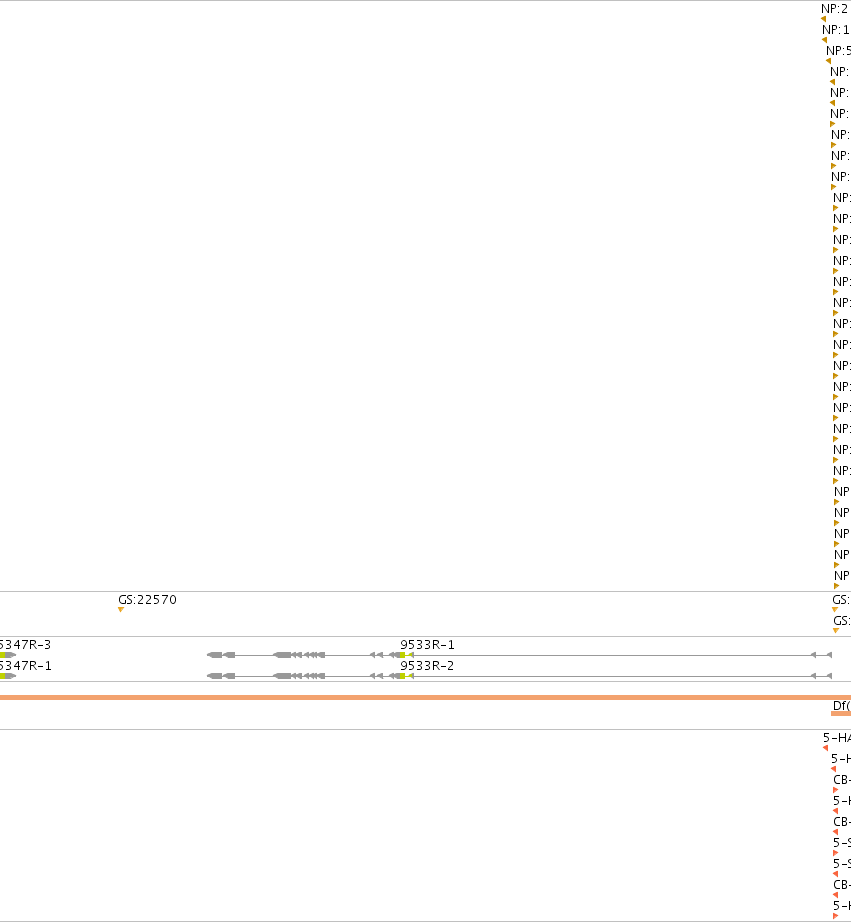Click the triangle marker below NP:2

pos(823,19)
